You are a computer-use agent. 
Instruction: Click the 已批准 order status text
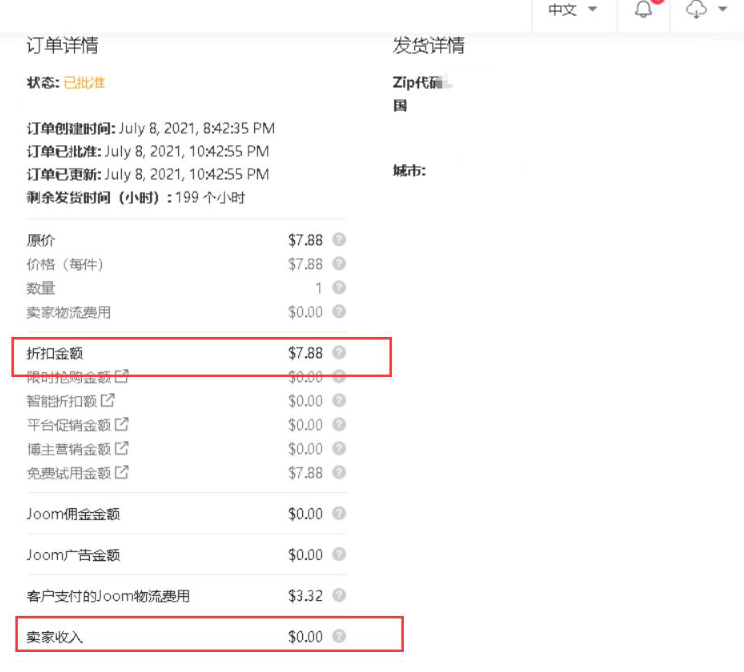(84, 83)
